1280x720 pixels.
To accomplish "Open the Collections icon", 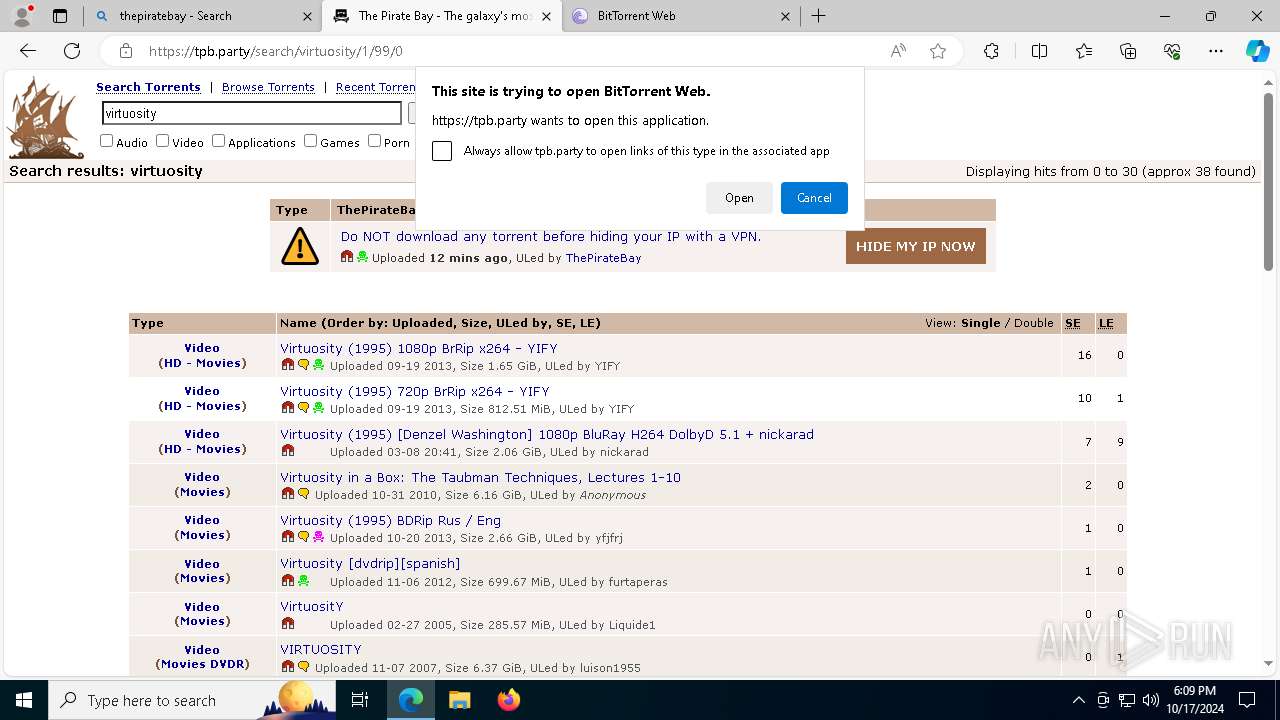I will 1128,51.
